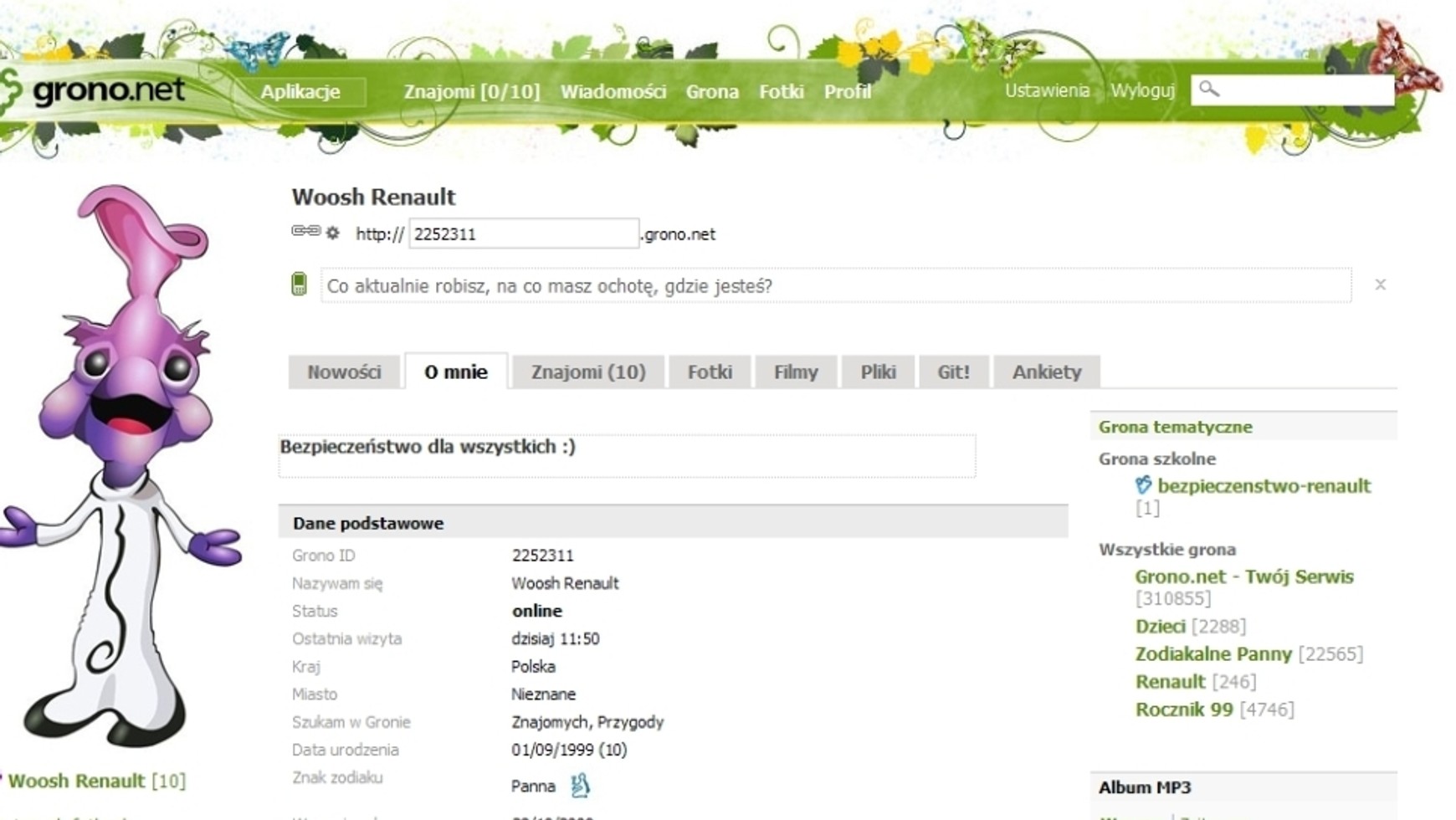Dismiss the status box with the X
1456x820 pixels.
click(1380, 285)
